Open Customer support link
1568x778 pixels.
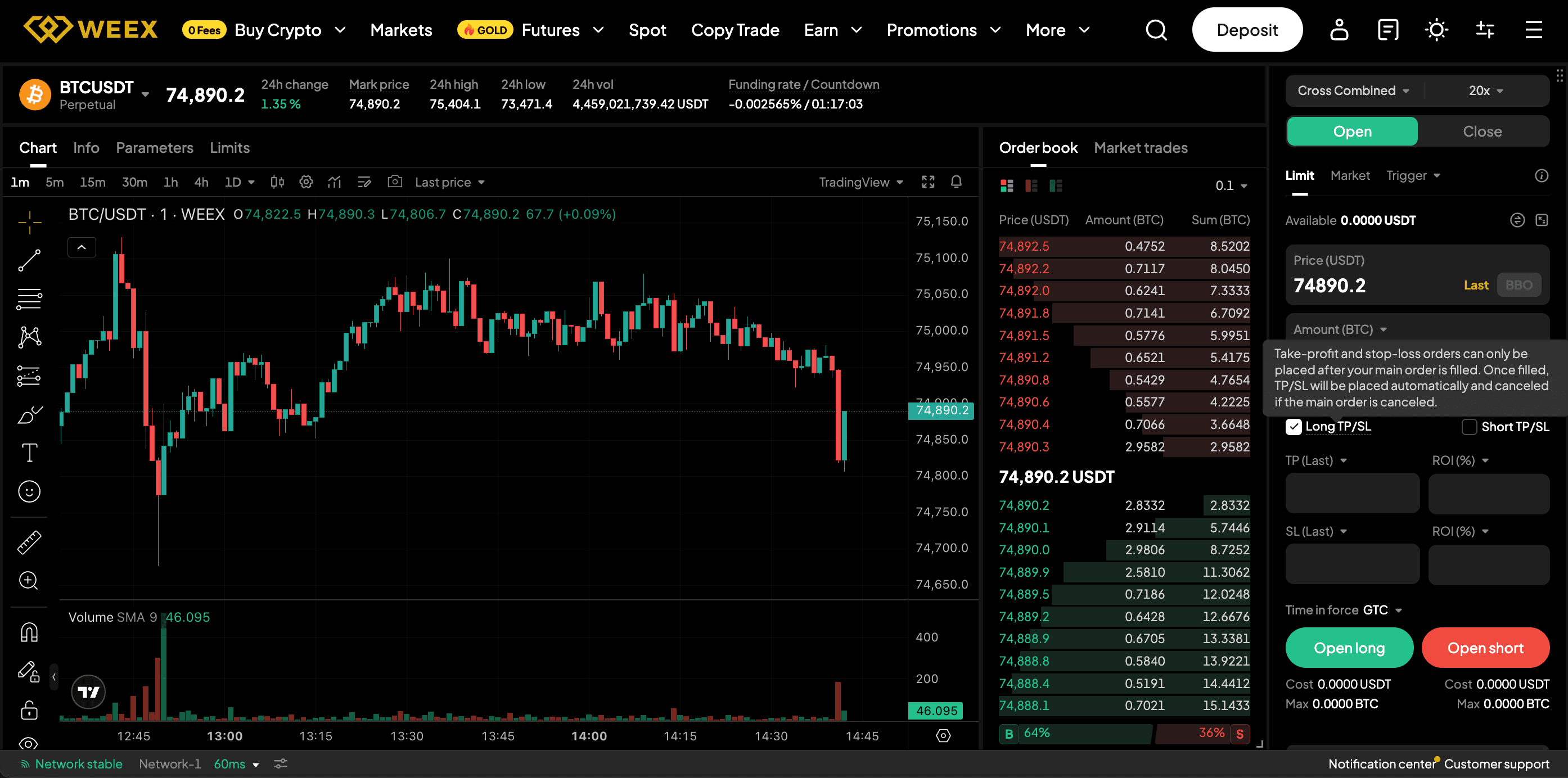(x=1497, y=764)
